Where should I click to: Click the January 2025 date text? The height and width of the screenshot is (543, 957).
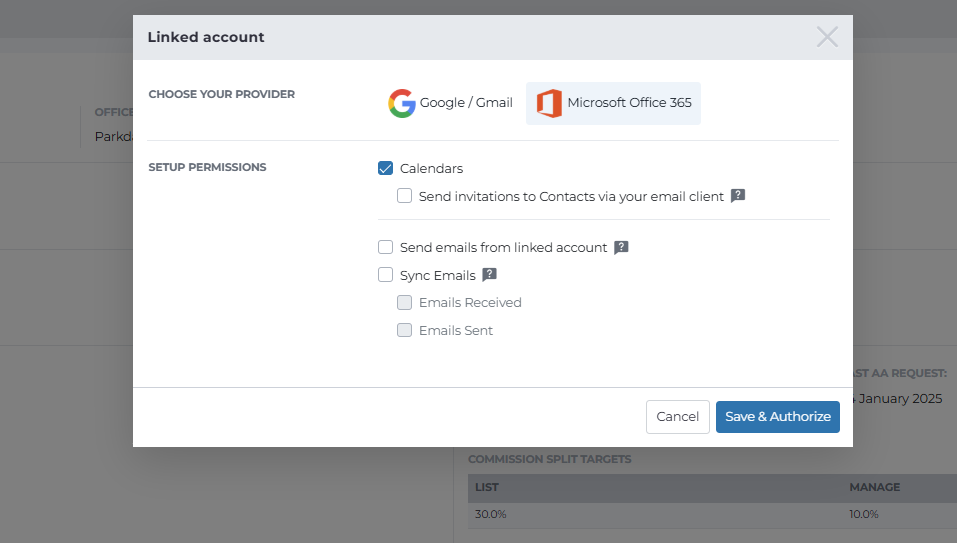(x=900, y=398)
